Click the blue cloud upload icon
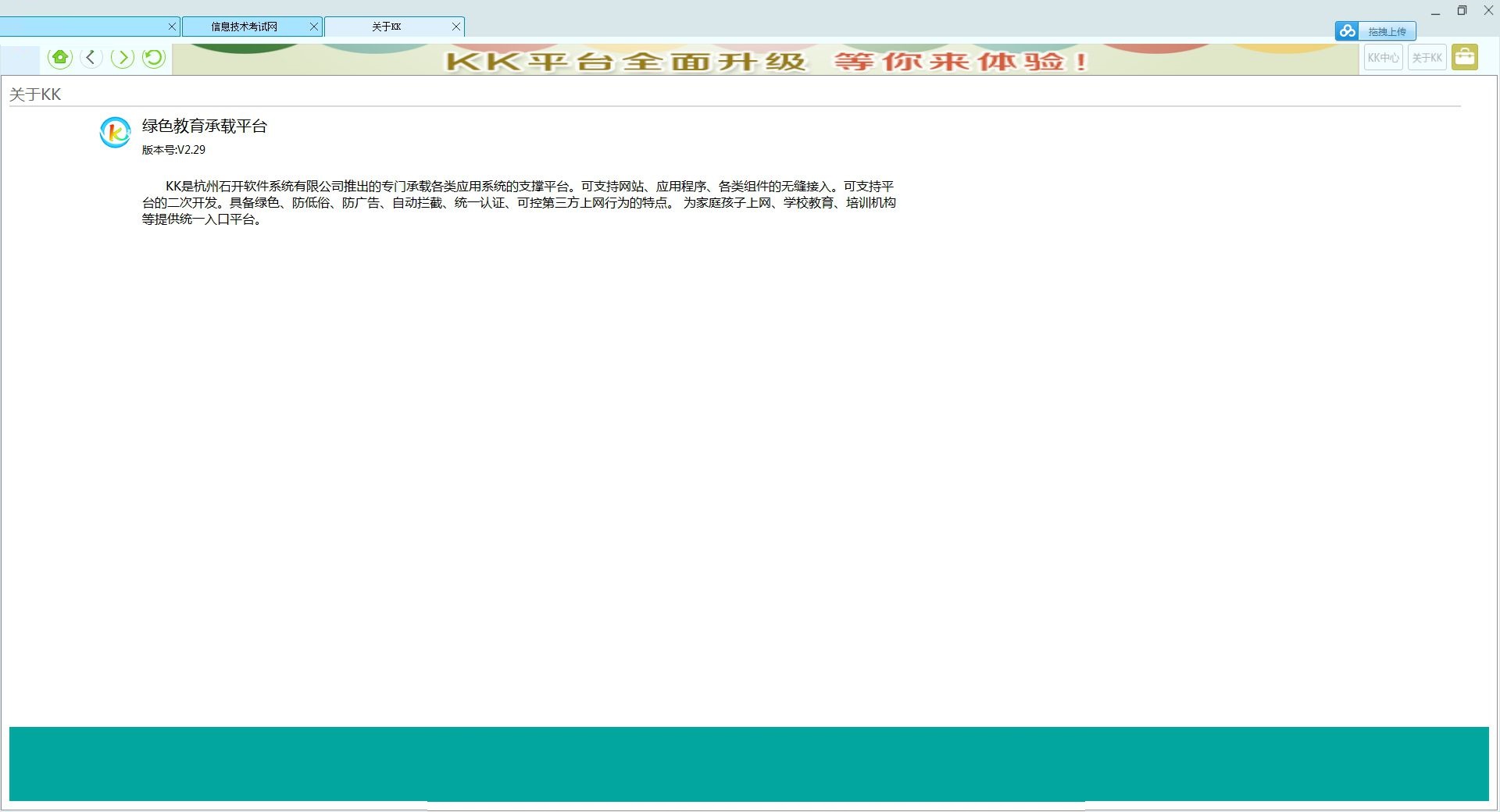The height and width of the screenshot is (812, 1500). tap(1347, 31)
